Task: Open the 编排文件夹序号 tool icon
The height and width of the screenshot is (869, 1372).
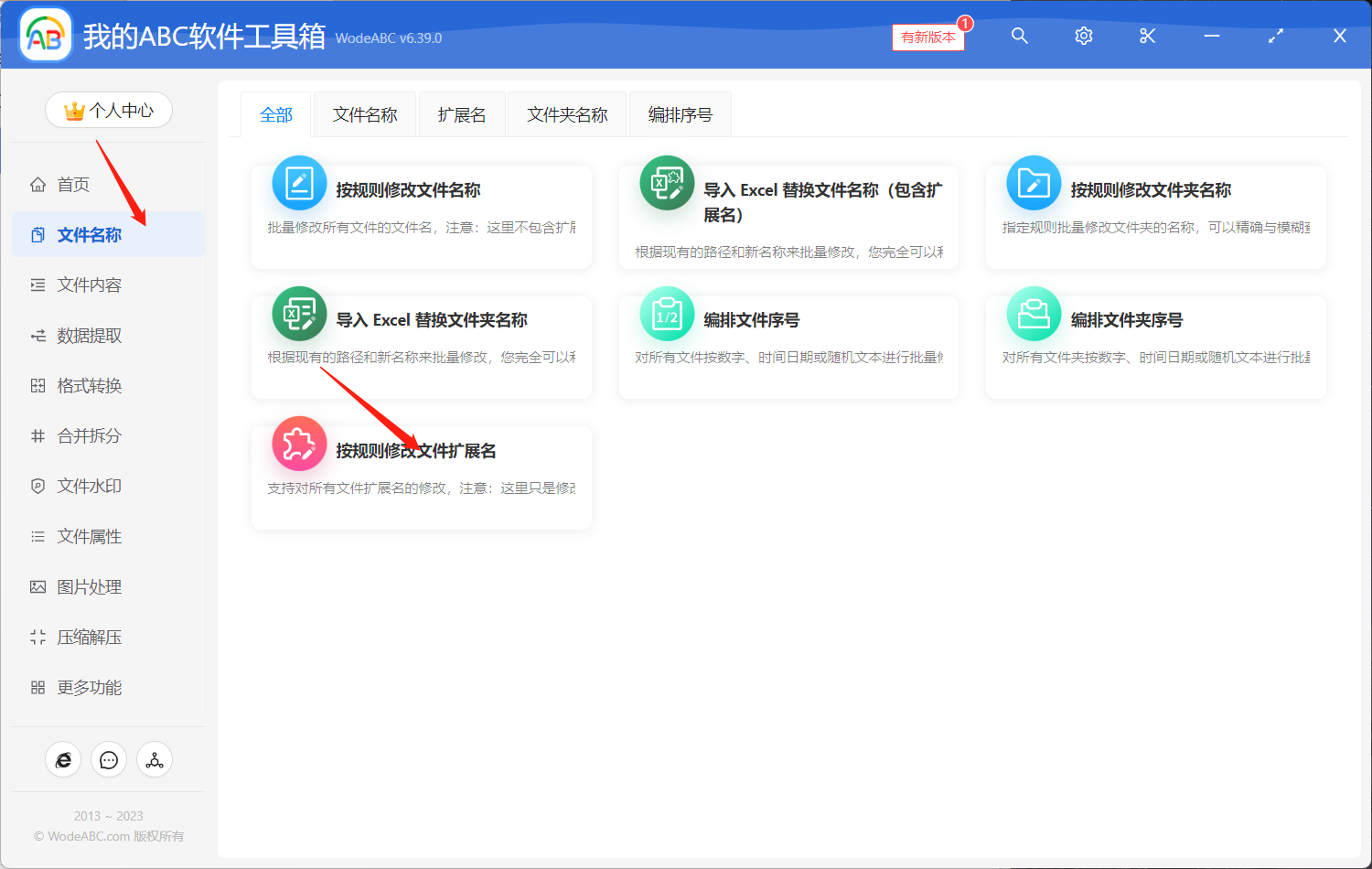Action: 1033,313
